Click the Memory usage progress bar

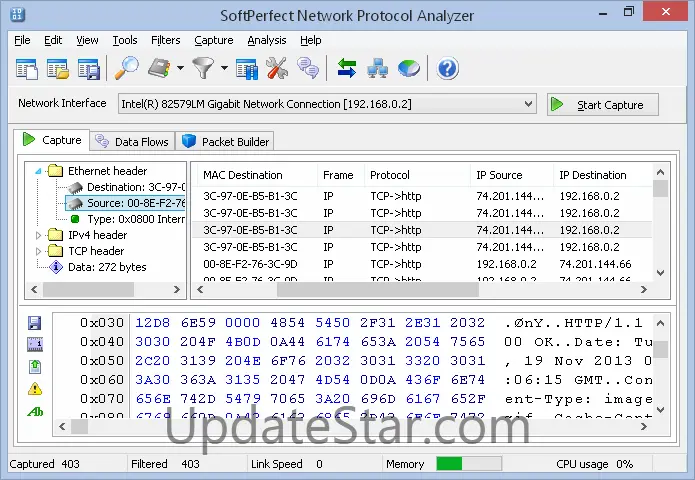click(469, 464)
